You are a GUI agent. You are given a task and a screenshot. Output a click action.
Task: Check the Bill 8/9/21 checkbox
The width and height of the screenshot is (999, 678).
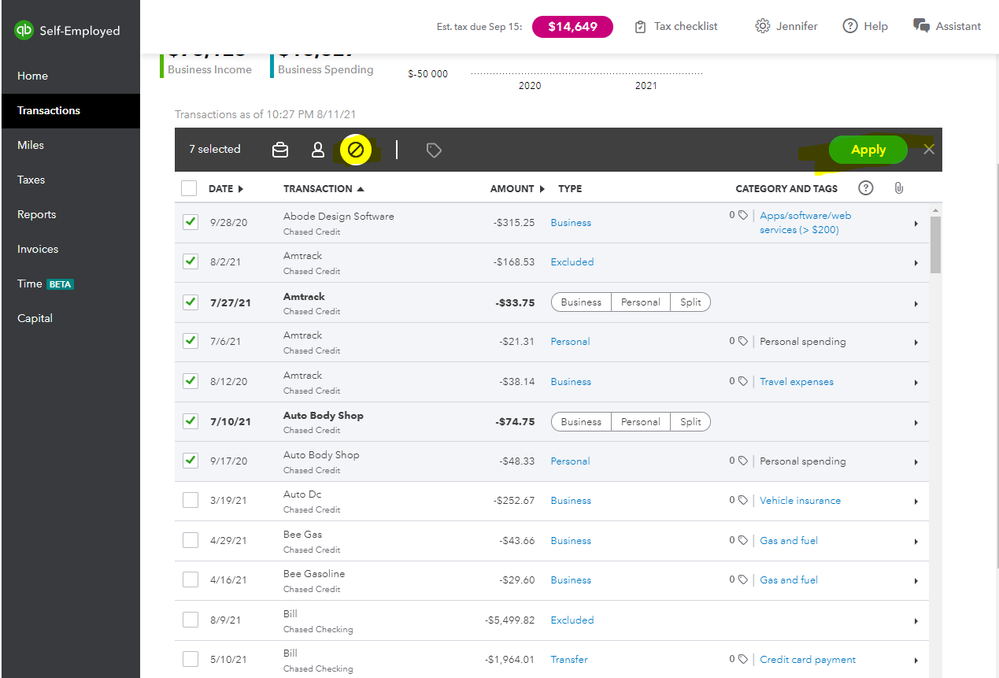pyautogui.click(x=190, y=620)
